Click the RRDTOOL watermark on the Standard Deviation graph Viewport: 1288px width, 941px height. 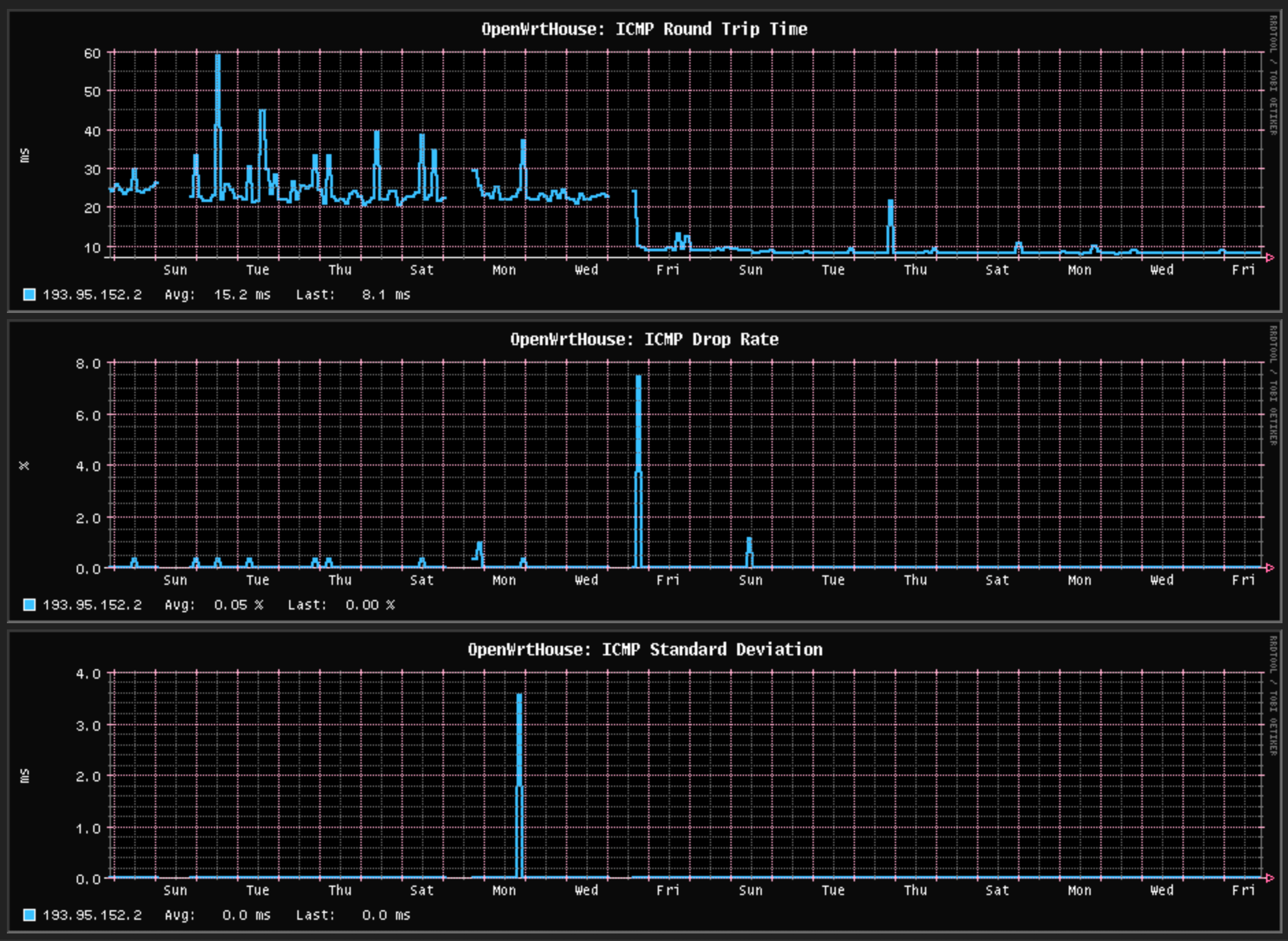[1273, 696]
